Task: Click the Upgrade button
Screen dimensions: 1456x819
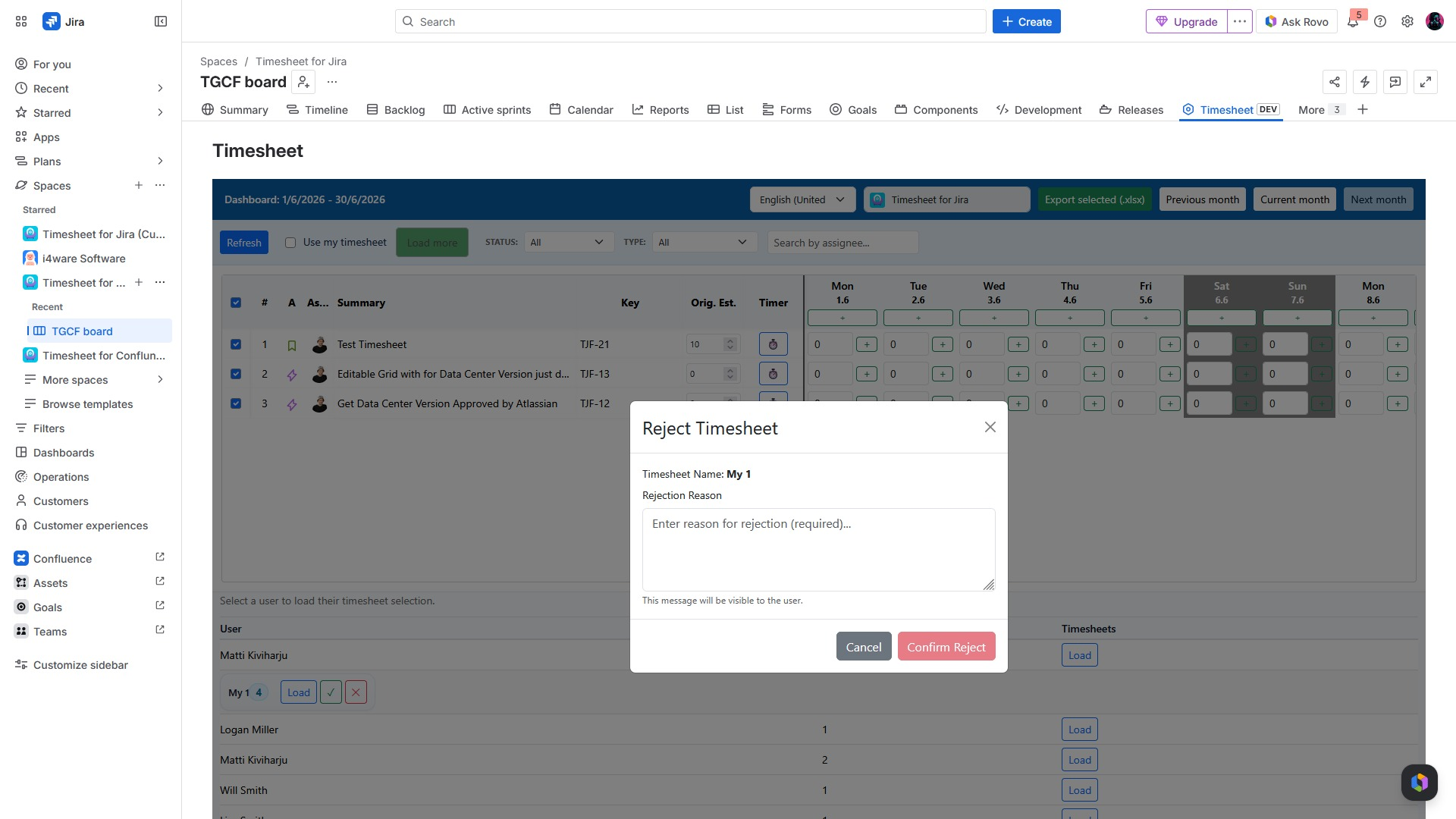Action: tap(1187, 21)
